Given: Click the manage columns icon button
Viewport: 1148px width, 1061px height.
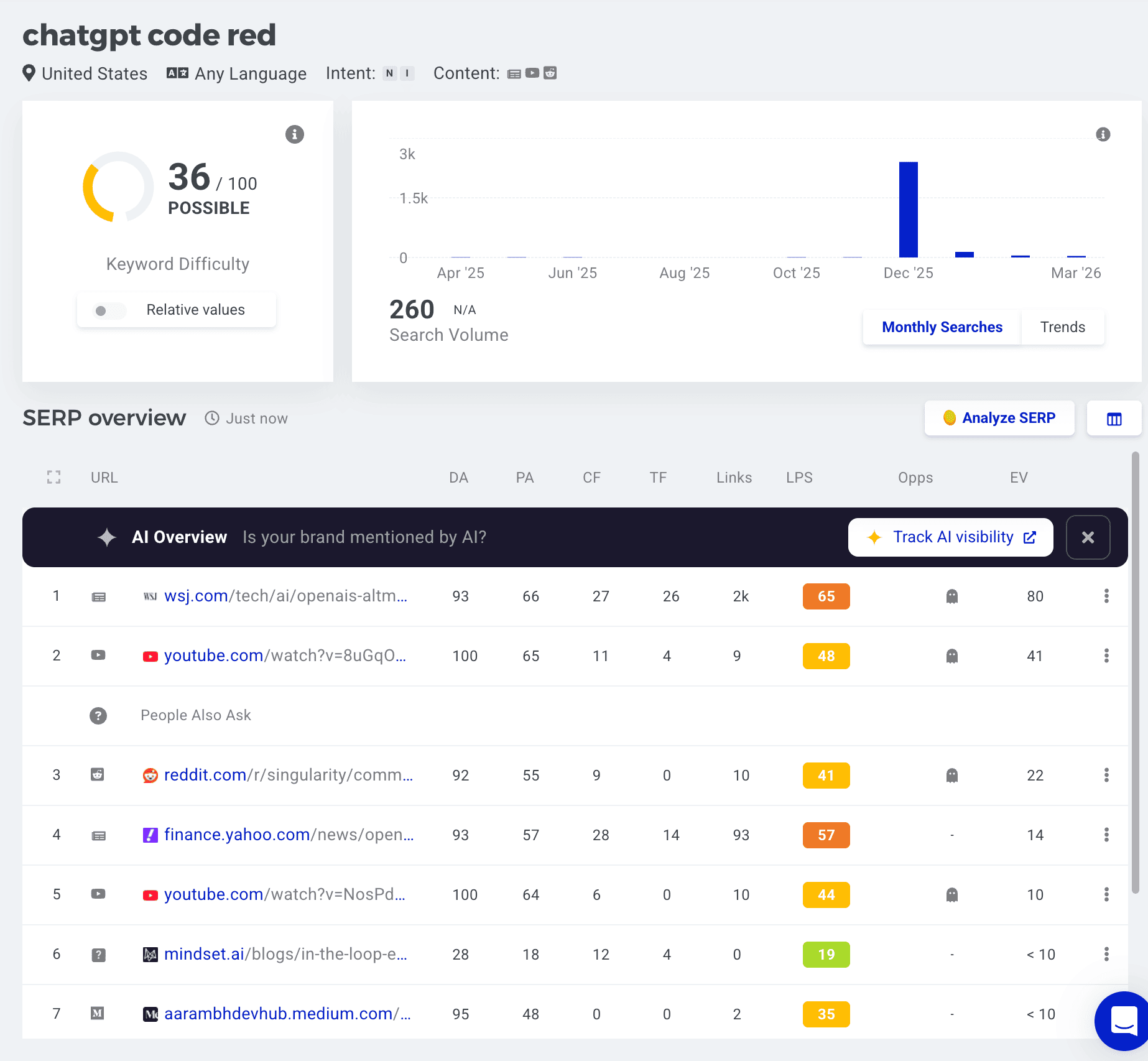Looking at the screenshot, I should [1114, 419].
